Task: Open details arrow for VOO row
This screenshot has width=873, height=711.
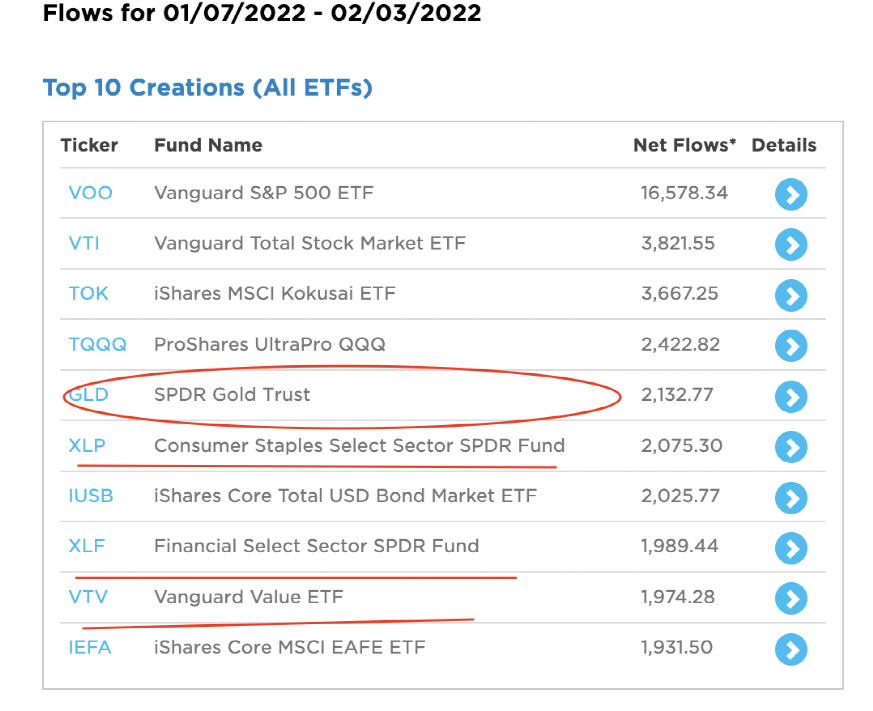Action: (x=791, y=194)
